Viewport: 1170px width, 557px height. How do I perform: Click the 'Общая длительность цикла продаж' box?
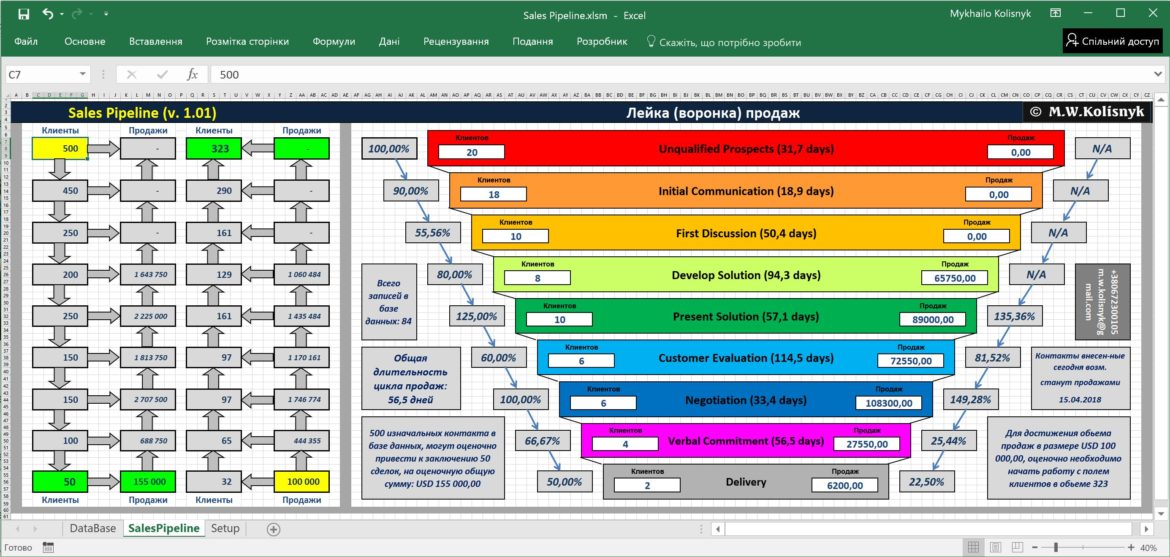pyautogui.click(x=410, y=379)
